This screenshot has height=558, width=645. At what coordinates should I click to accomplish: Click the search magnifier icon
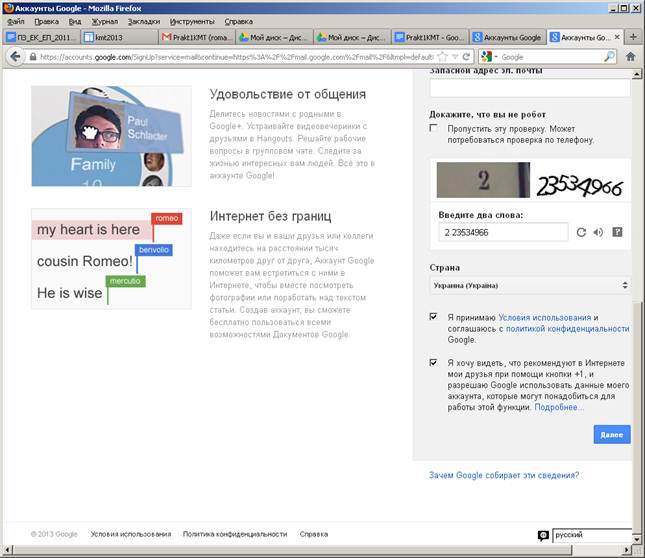coord(609,57)
